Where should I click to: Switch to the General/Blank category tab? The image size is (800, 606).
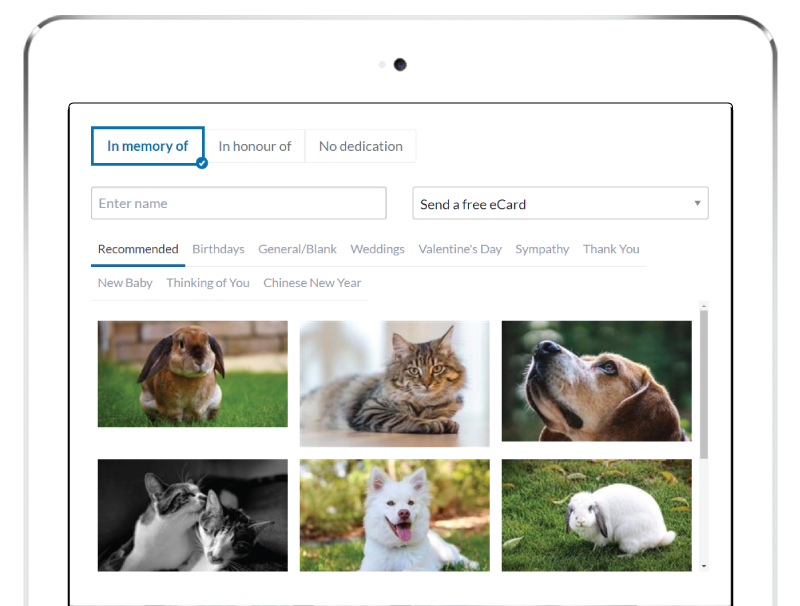(x=297, y=249)
